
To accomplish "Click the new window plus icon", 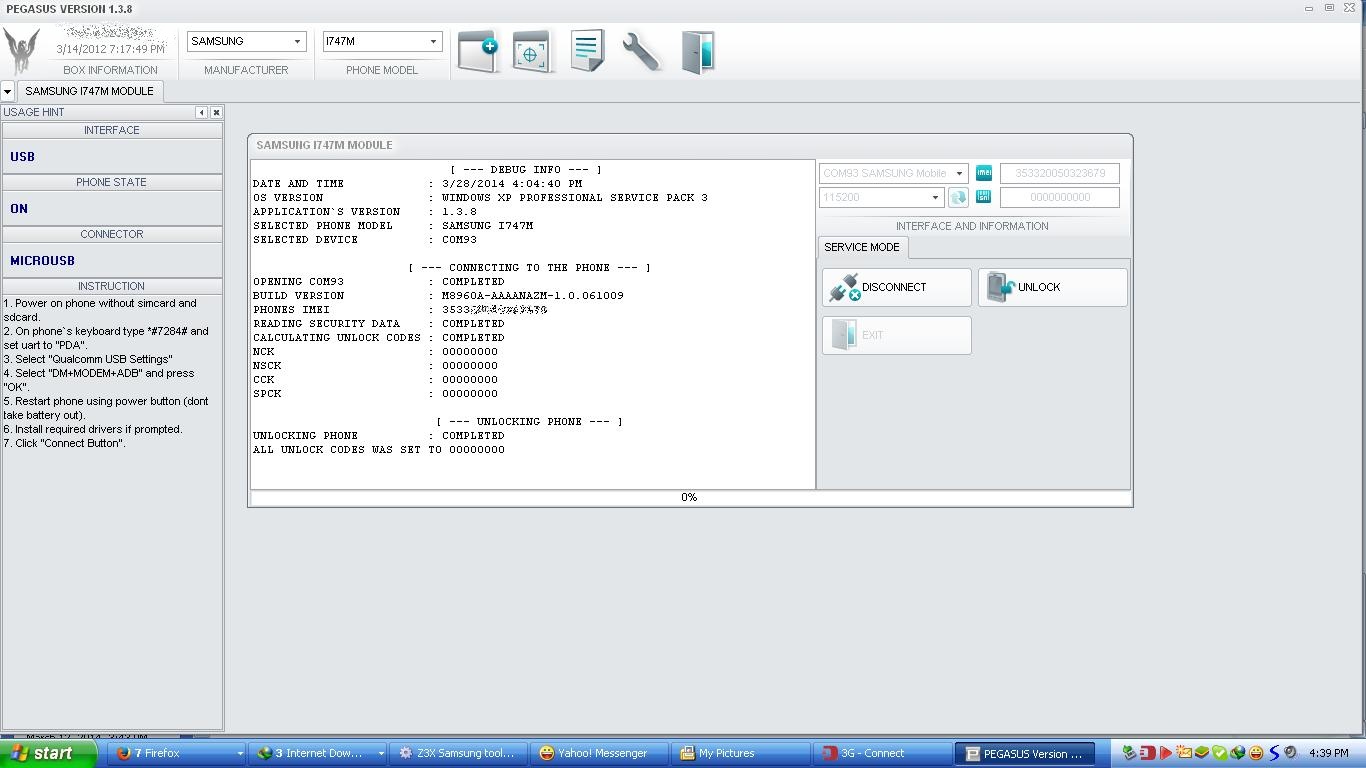I will [x=478, y=51].
